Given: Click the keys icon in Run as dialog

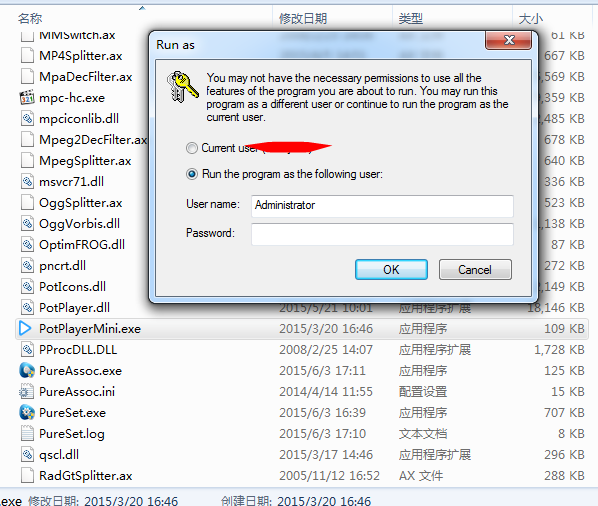Looking at the screenshot, I should coord(182,87).
